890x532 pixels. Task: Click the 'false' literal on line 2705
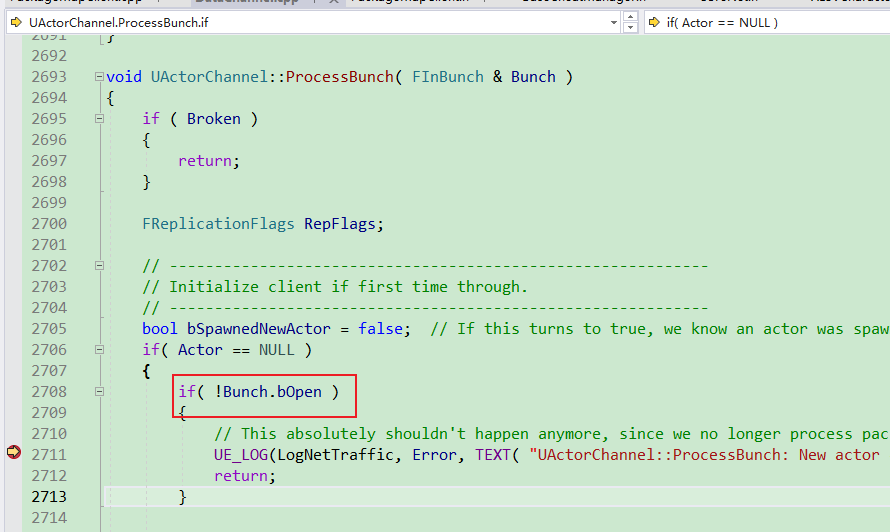380,329
